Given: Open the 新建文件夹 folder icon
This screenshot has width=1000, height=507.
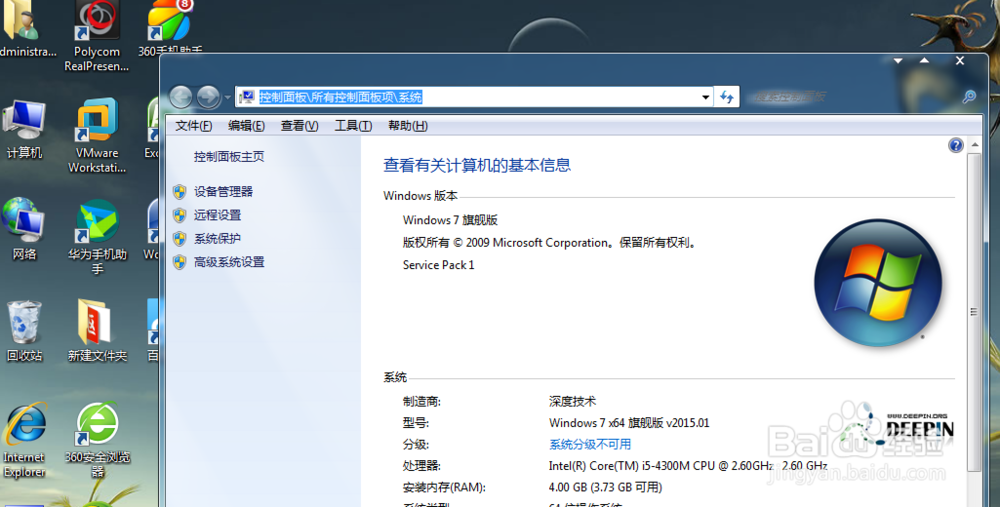Looking at the screenshot, I should 97,332.
